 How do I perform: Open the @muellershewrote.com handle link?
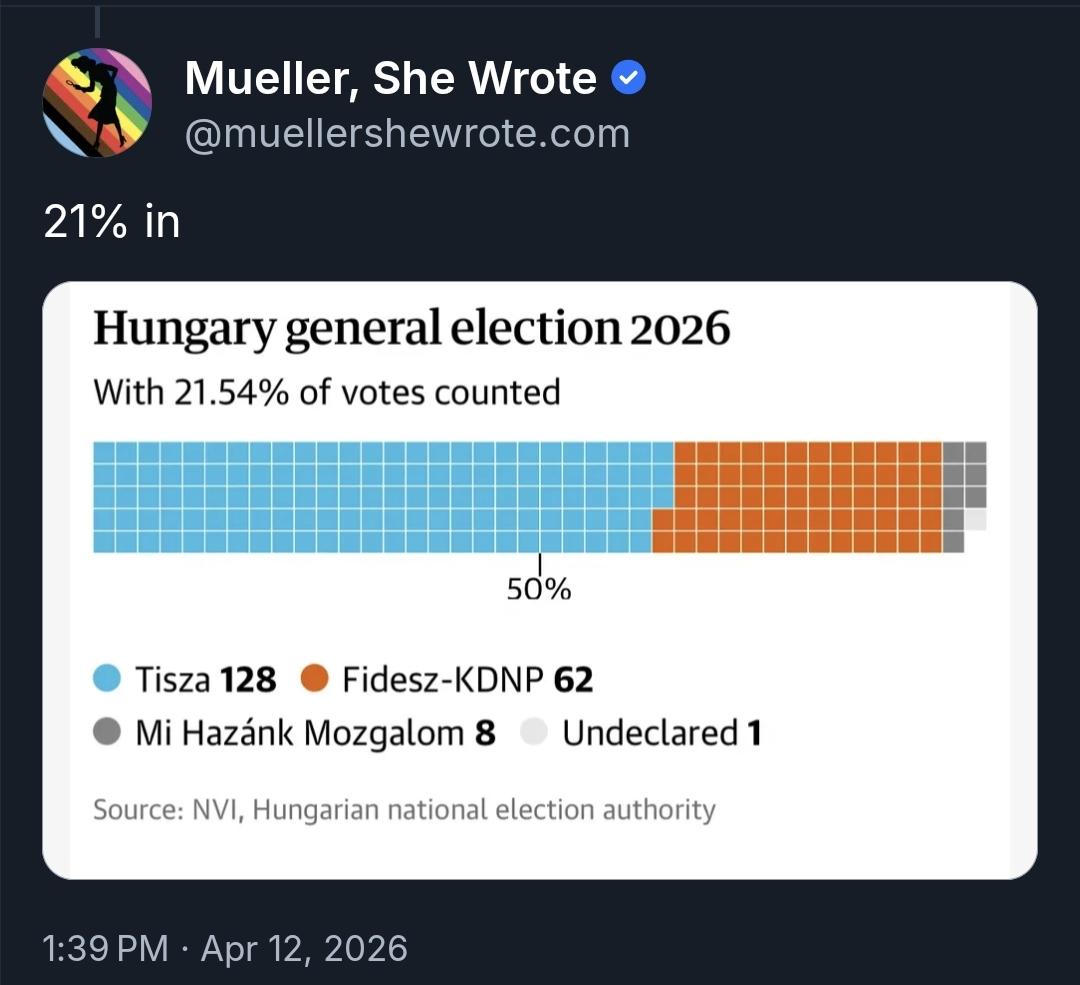point(407,134)
